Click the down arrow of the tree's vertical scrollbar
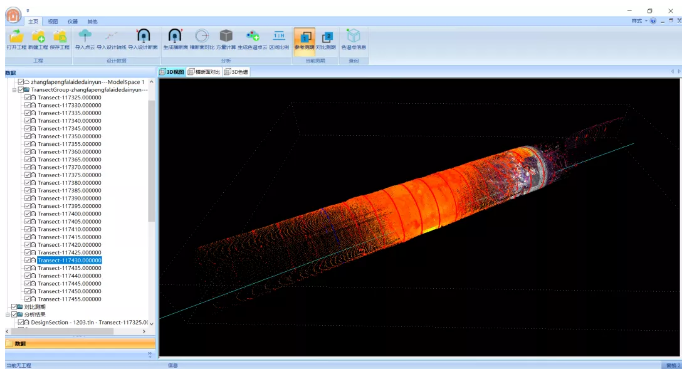Image resolution: width=686 pixels, height=375 pixels. tap(151, 323)
